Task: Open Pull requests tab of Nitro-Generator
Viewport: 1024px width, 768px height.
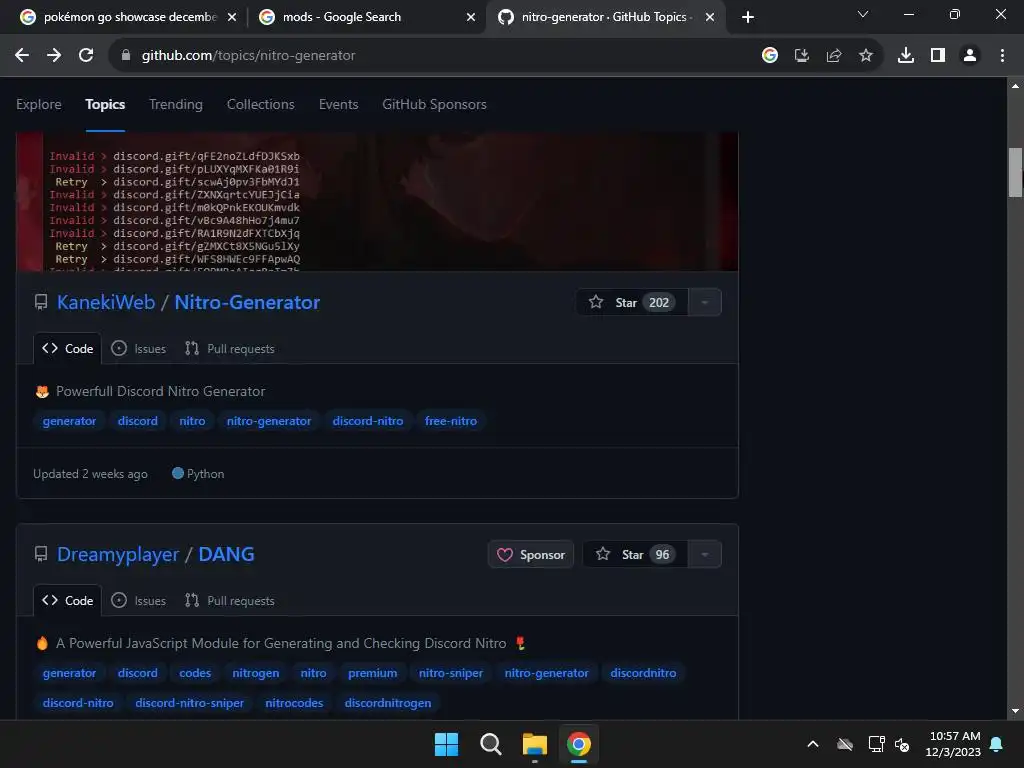Action: coord(229,349)
